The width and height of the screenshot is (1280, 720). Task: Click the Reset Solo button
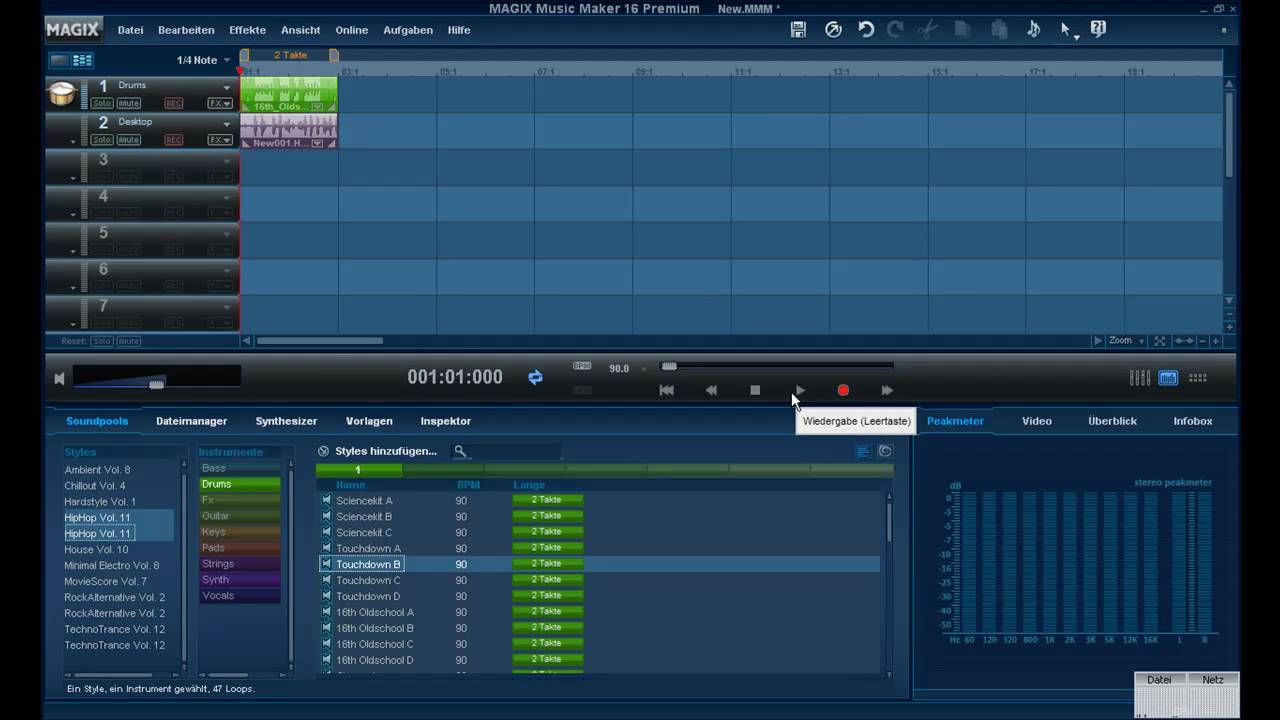102,341
